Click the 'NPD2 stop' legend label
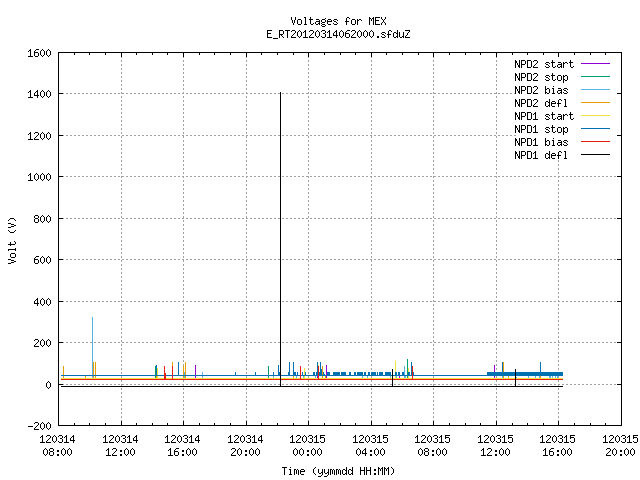This screenshot has width=640, height=480. point(541,77)
